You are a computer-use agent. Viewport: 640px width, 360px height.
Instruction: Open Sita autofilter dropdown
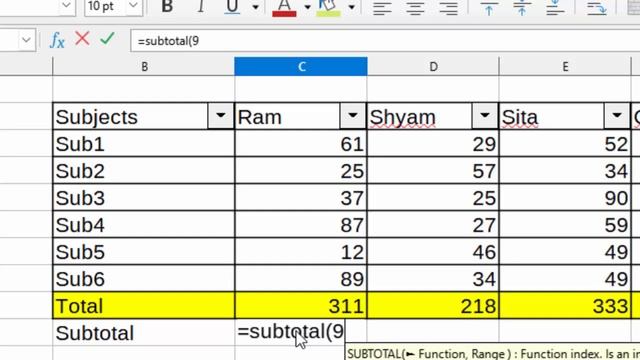pyautogui.click(x=616, y=116)
